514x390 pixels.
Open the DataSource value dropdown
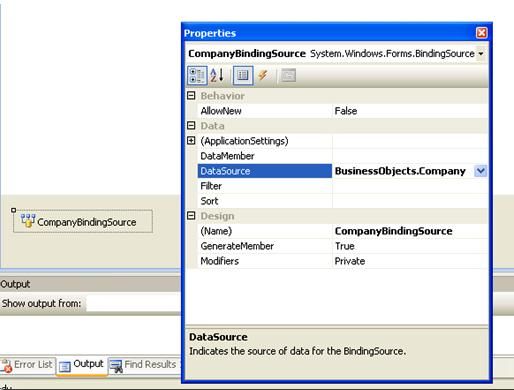(480, 171)
